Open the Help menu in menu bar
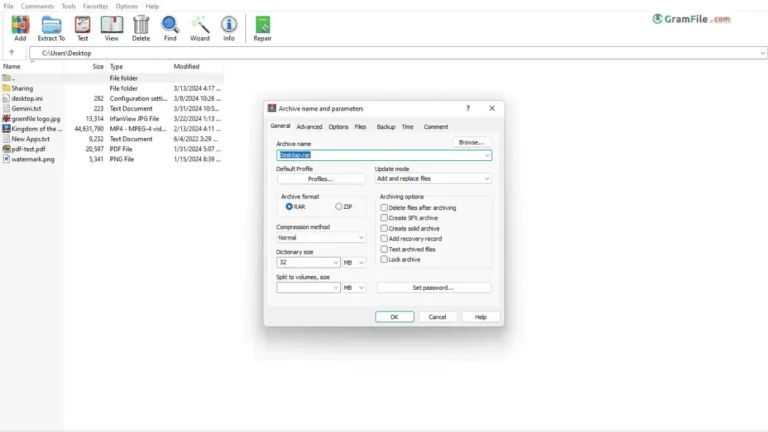768x432 pixels. (x=152, y=6)
